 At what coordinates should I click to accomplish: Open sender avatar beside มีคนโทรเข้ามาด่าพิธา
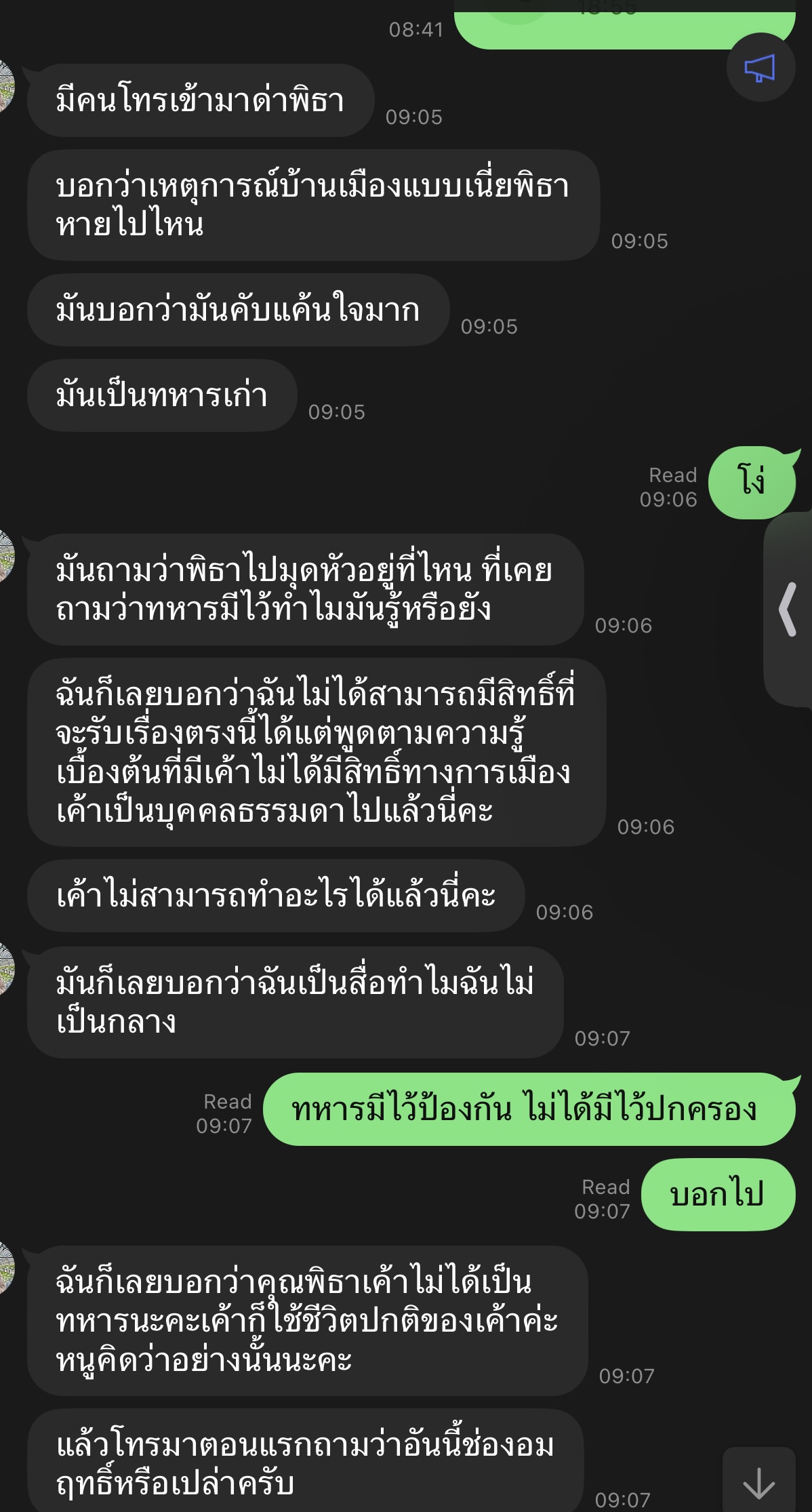coord(6,86)
